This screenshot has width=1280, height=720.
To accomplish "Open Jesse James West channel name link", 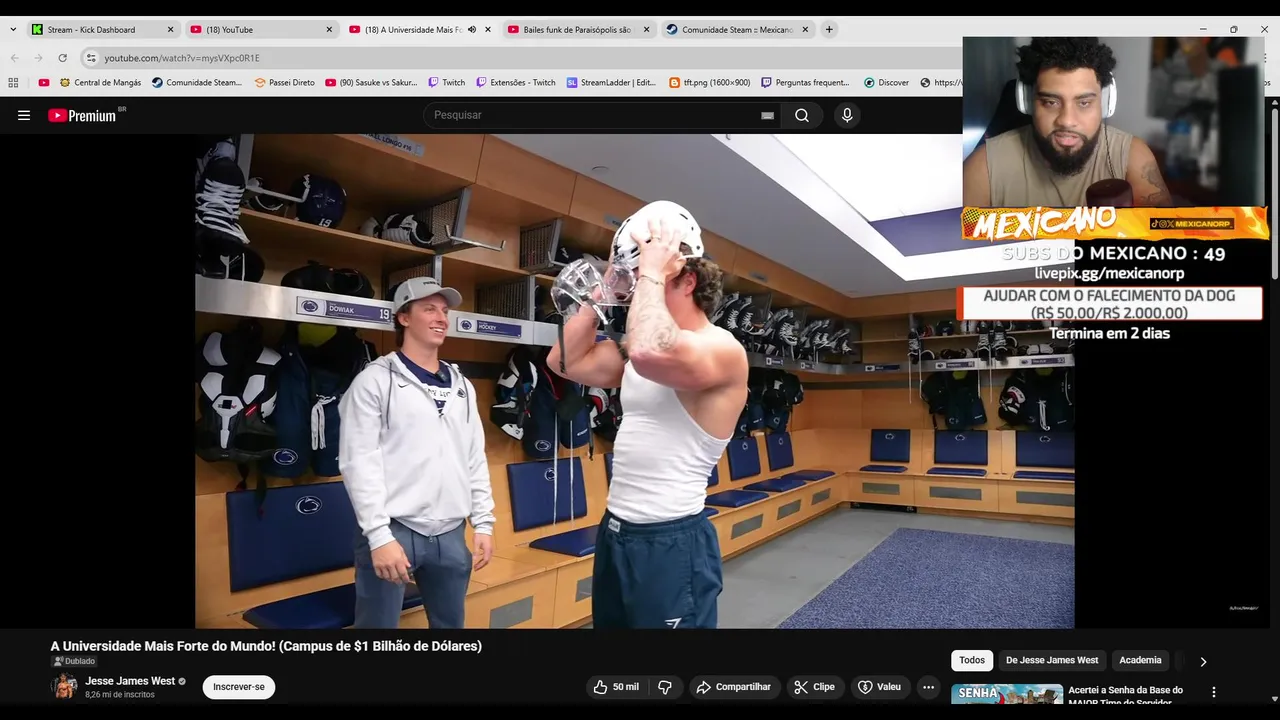I will pos(130,681).
